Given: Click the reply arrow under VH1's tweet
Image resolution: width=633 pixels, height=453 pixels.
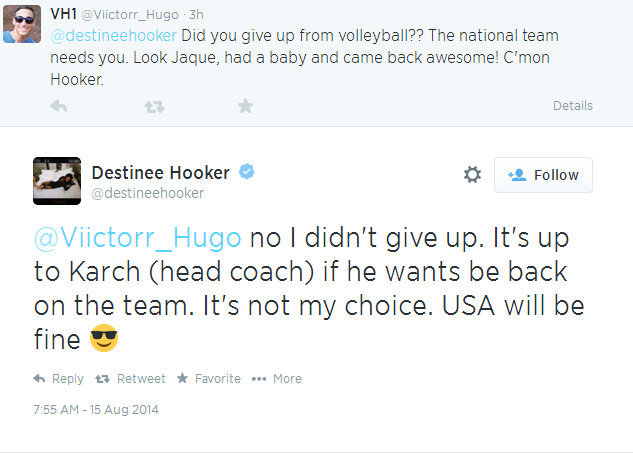Looking at the screenshot, I should pos(58,105).
